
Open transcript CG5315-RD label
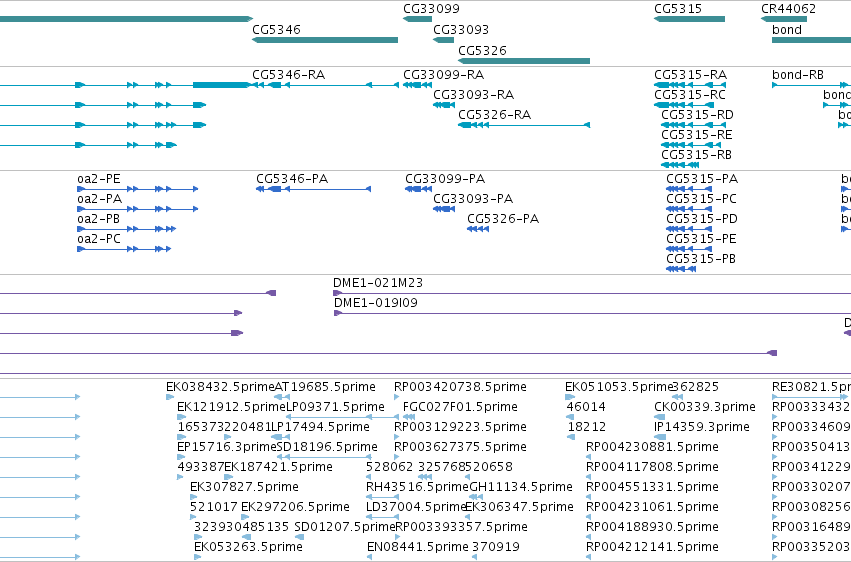[x=697, y=114]
